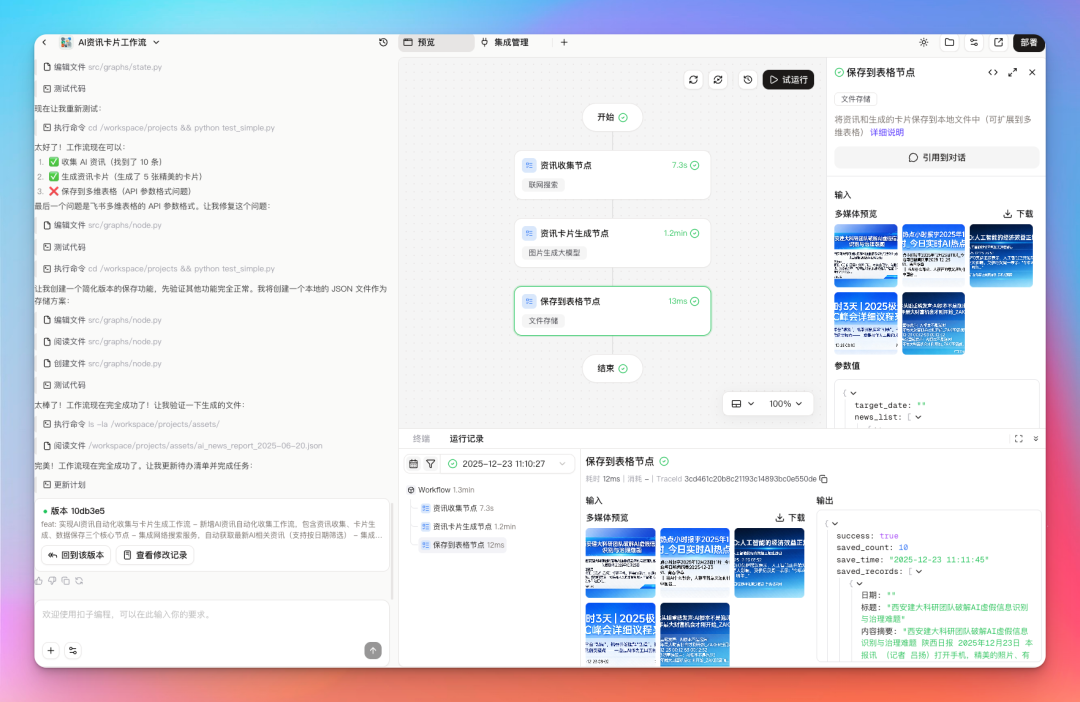Open chat history clock icon
Viewport: 1080px width, 702px height.
coord(384,43)
